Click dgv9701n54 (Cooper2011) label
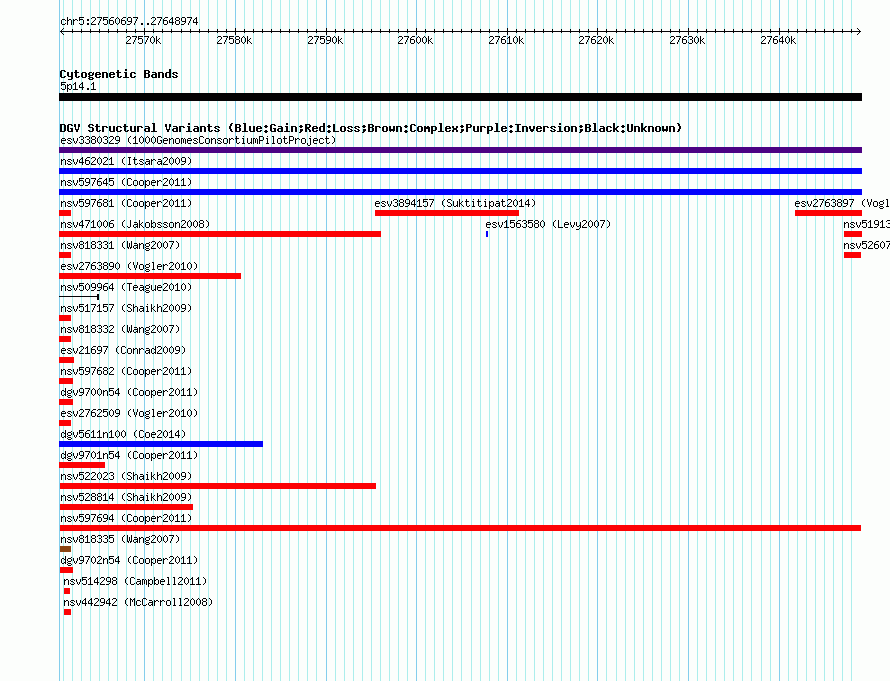 (129, 455)
